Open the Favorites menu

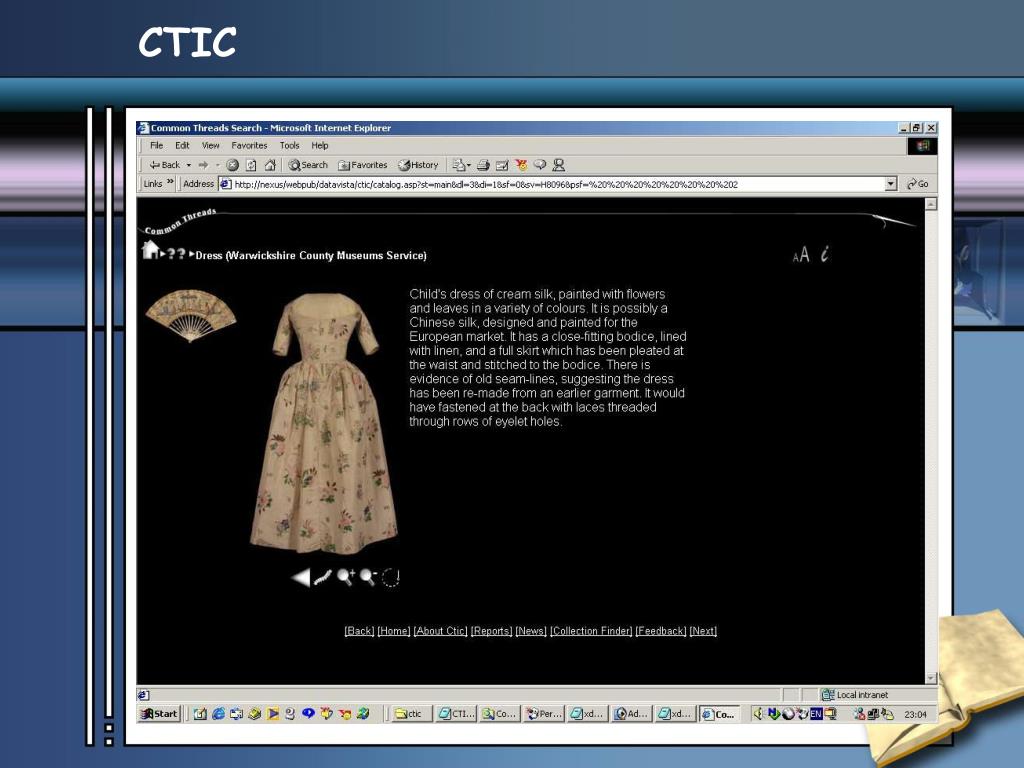point(249,146)
